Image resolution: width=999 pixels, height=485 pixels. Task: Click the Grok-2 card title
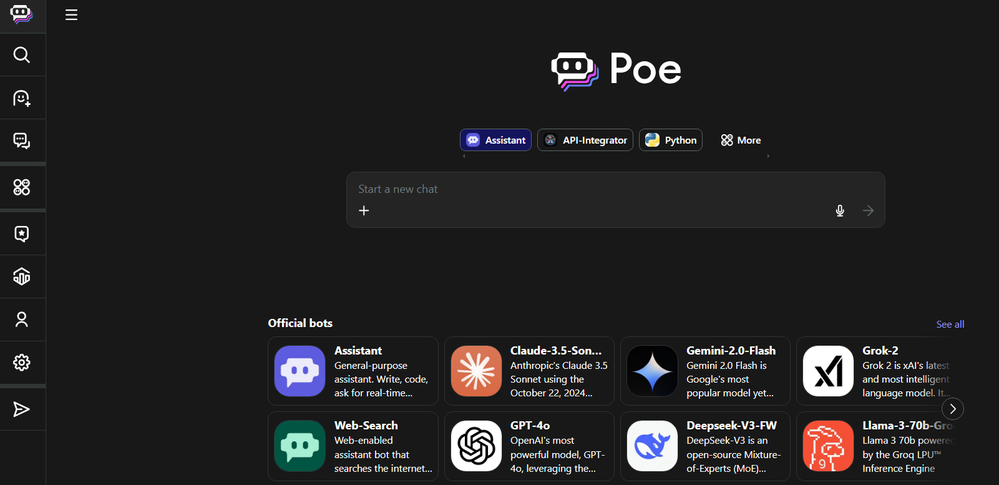click(x=880, y=351)
